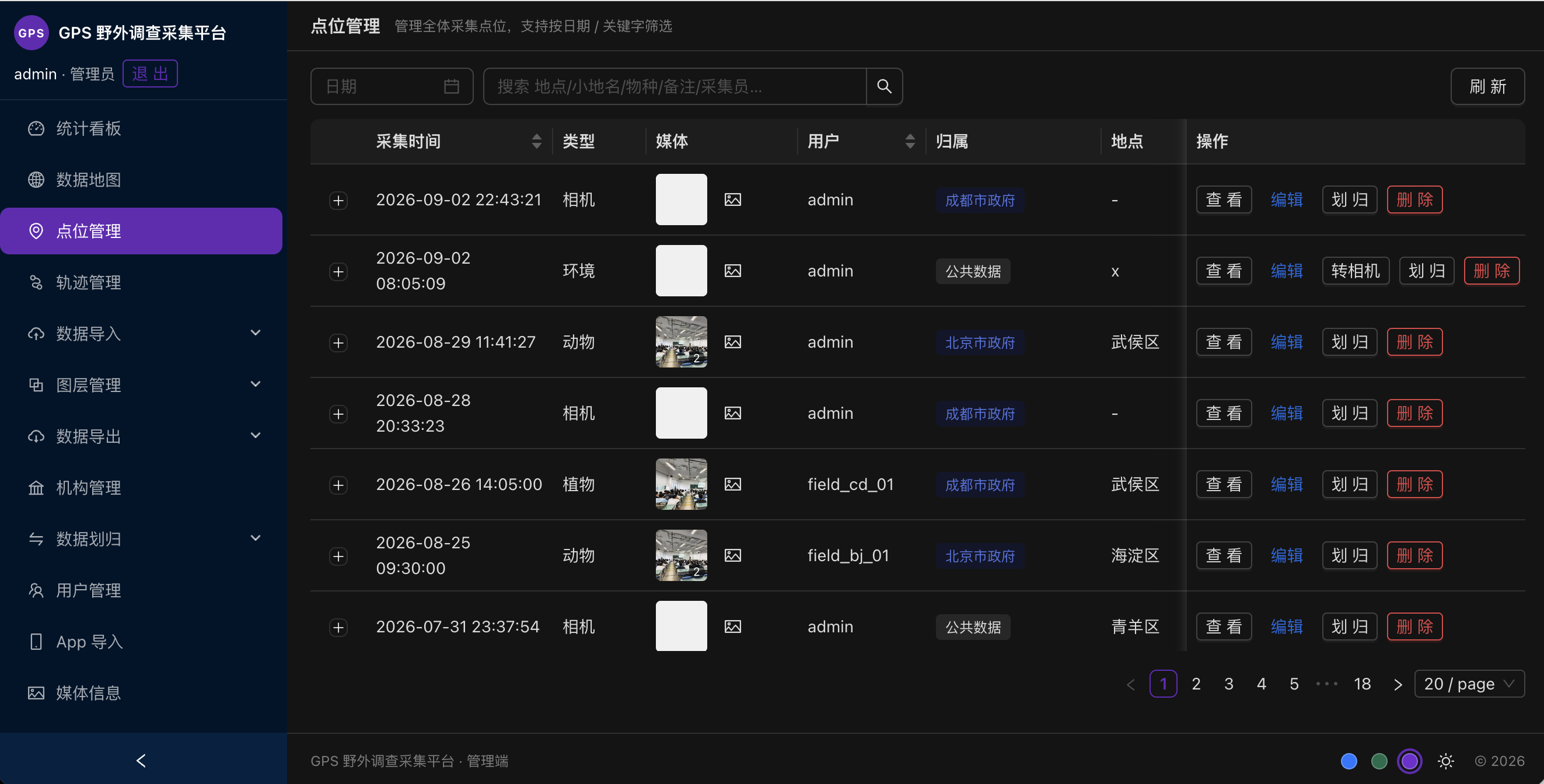
Task: Click 编辑 link in 2026-08-28 20:33:23 row
Action: click(1286, 413)
